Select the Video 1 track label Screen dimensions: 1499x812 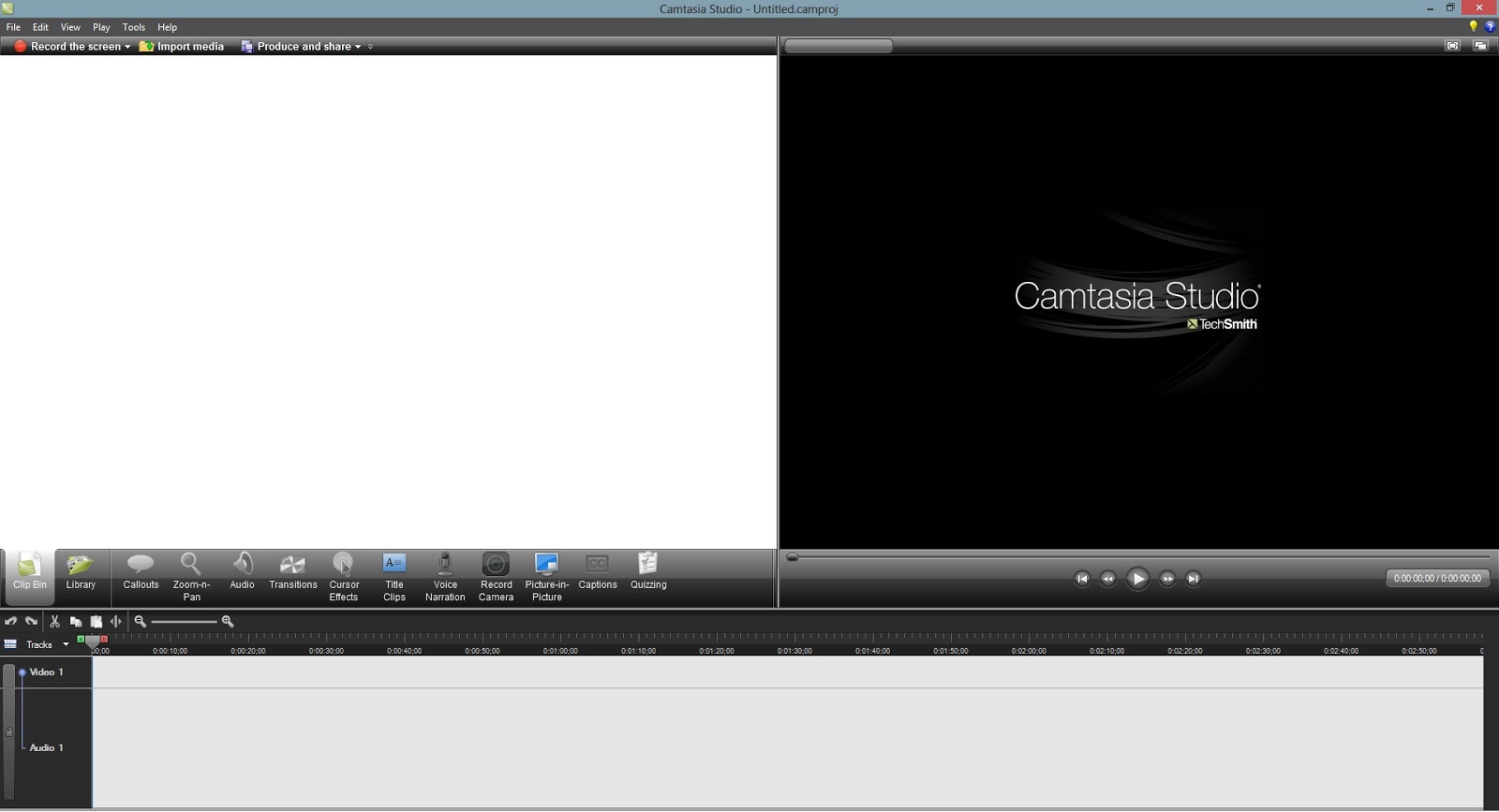[x=46, y=672]
